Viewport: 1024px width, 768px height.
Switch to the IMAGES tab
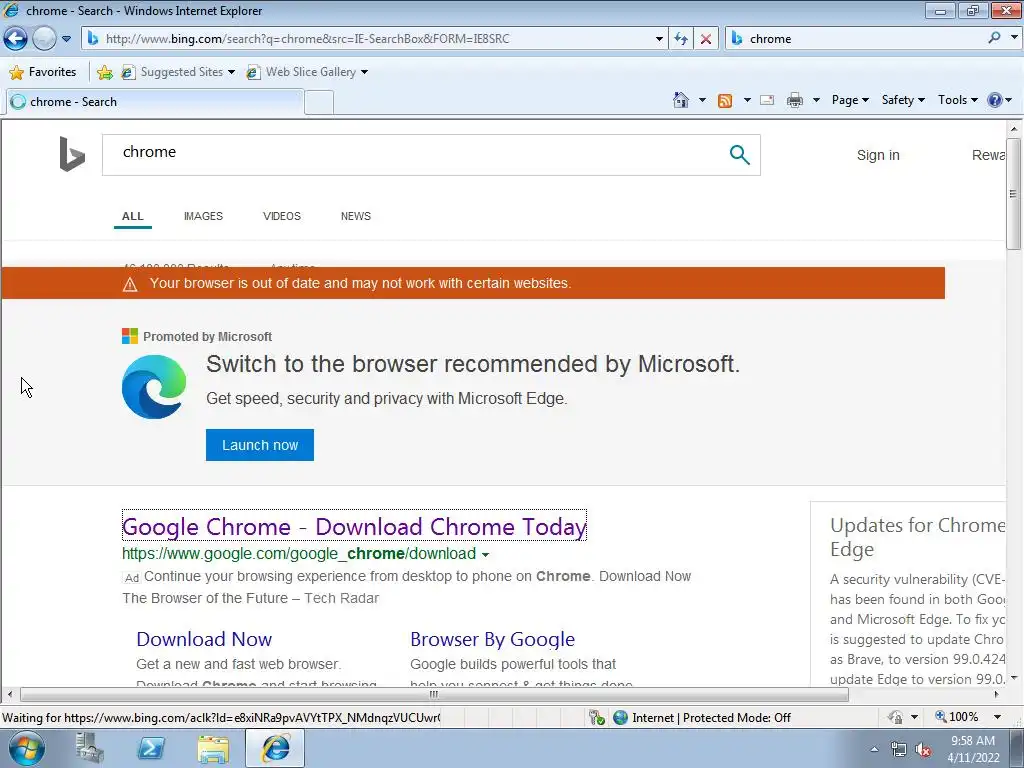pos(203,216)
